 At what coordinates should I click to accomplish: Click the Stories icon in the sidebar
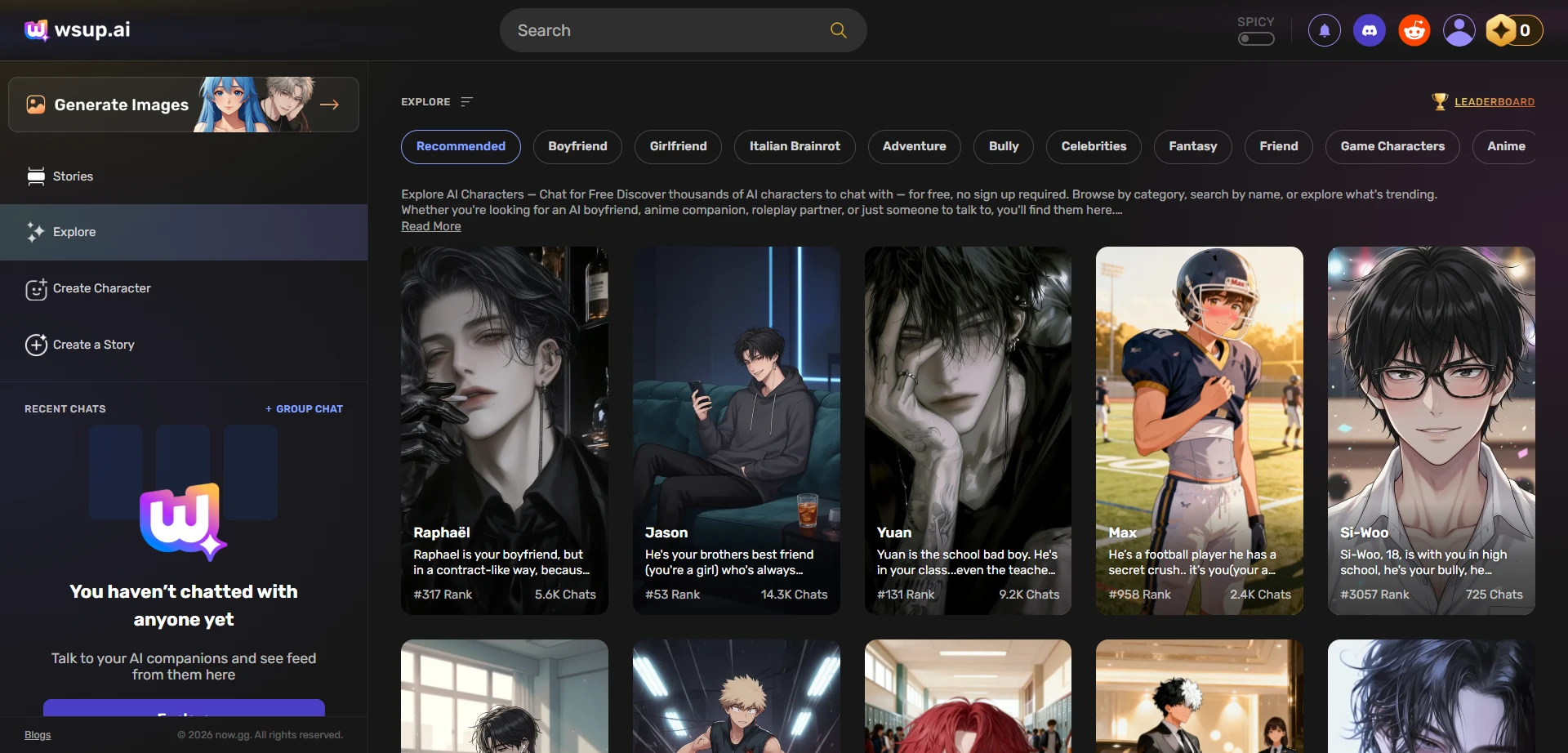36,176
